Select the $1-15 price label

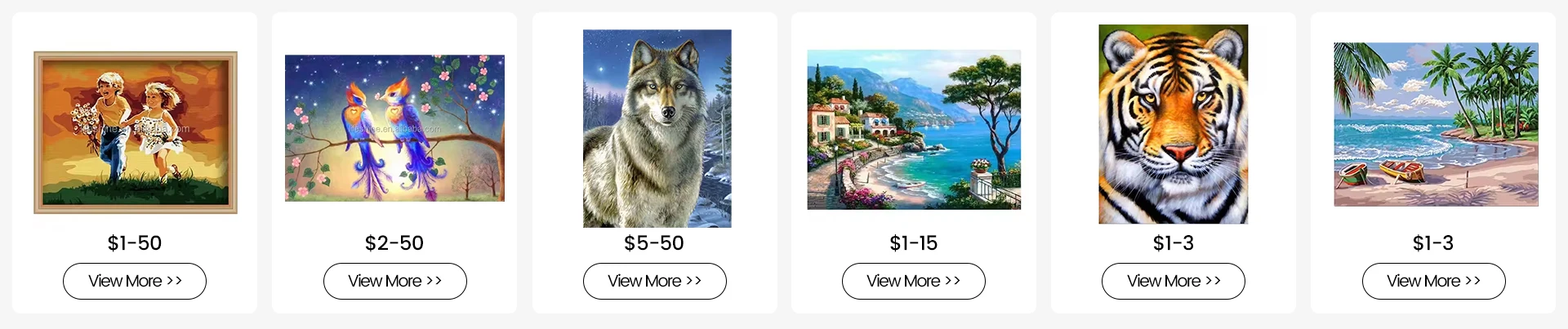pos(913,243)
